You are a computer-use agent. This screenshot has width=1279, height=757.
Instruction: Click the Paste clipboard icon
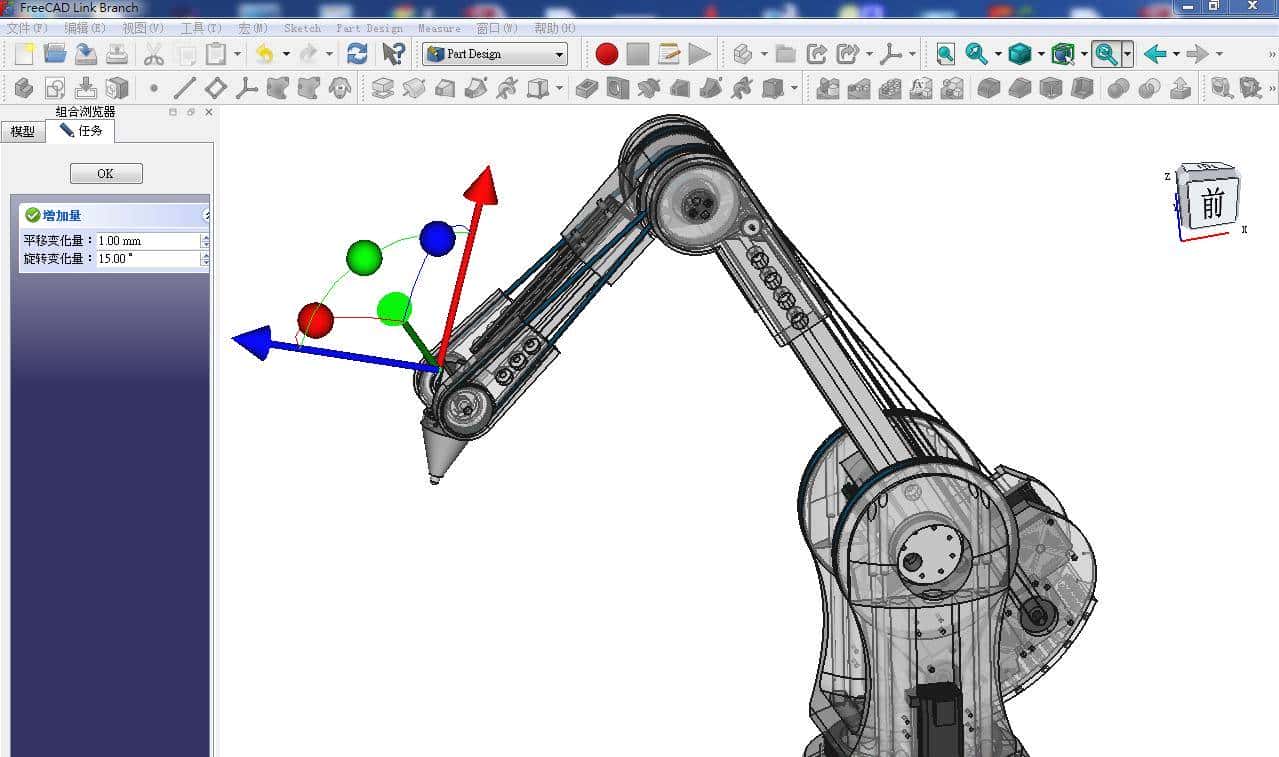pos(216,54)
